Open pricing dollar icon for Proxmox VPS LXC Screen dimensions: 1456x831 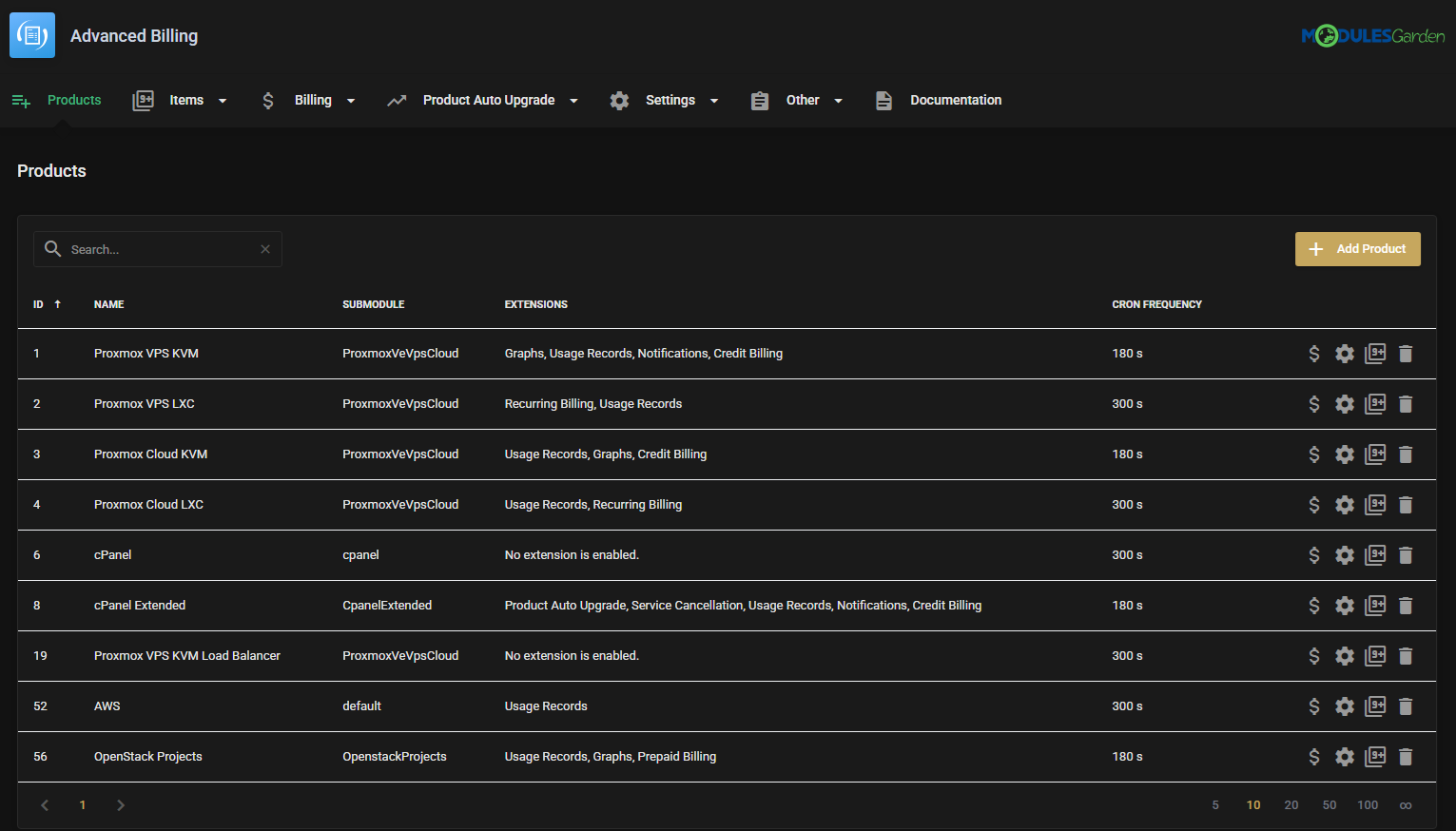tap(1314, 404)
